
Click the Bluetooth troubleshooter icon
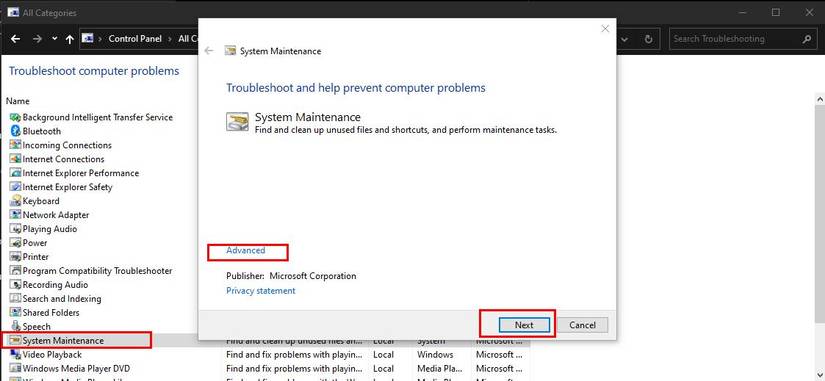[x=15, y=131]
